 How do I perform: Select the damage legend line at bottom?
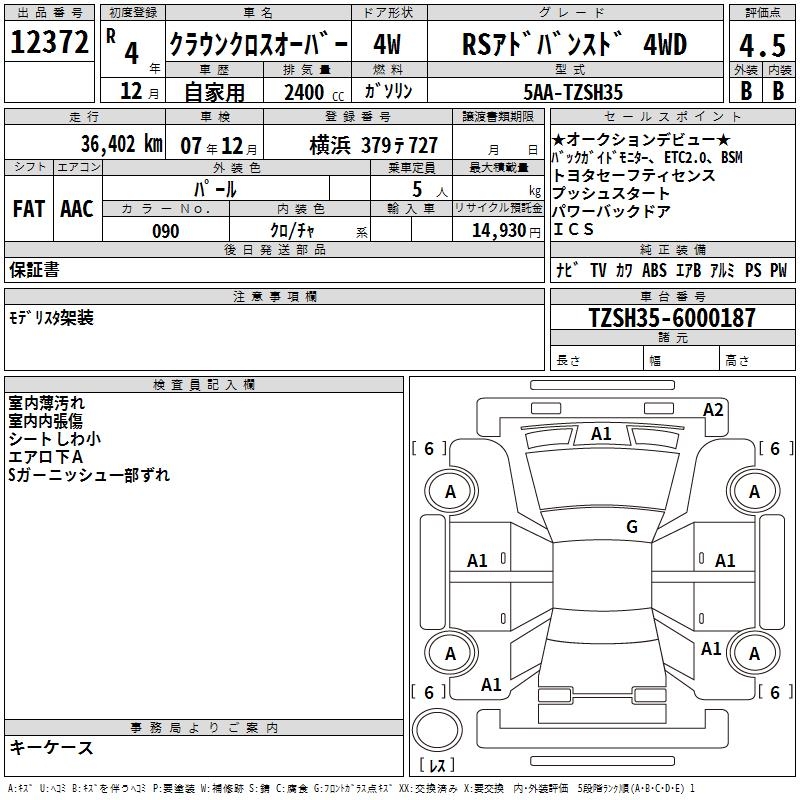tap(351, 788)
